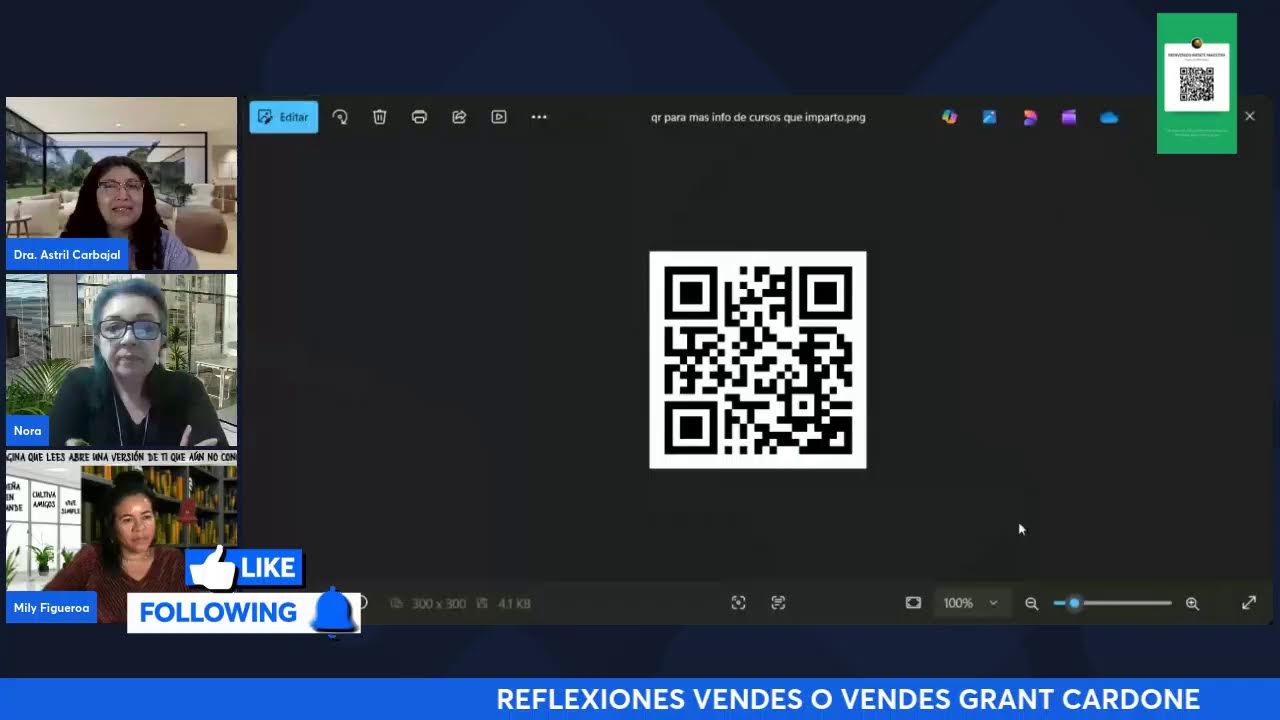Select the file name qr para mas info de cursos que imparto.png
1280x720 pixels.
[x=758, y=117]
